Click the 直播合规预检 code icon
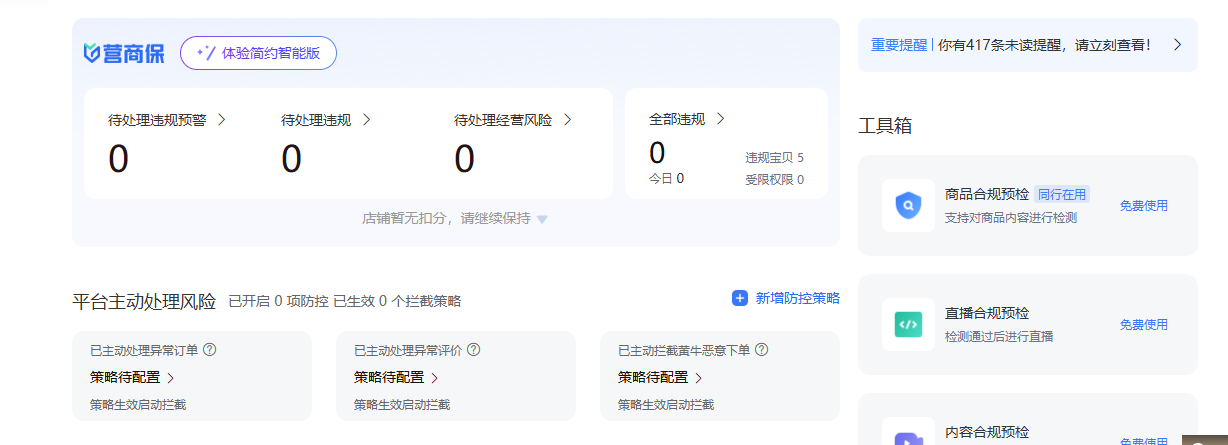 908,324
